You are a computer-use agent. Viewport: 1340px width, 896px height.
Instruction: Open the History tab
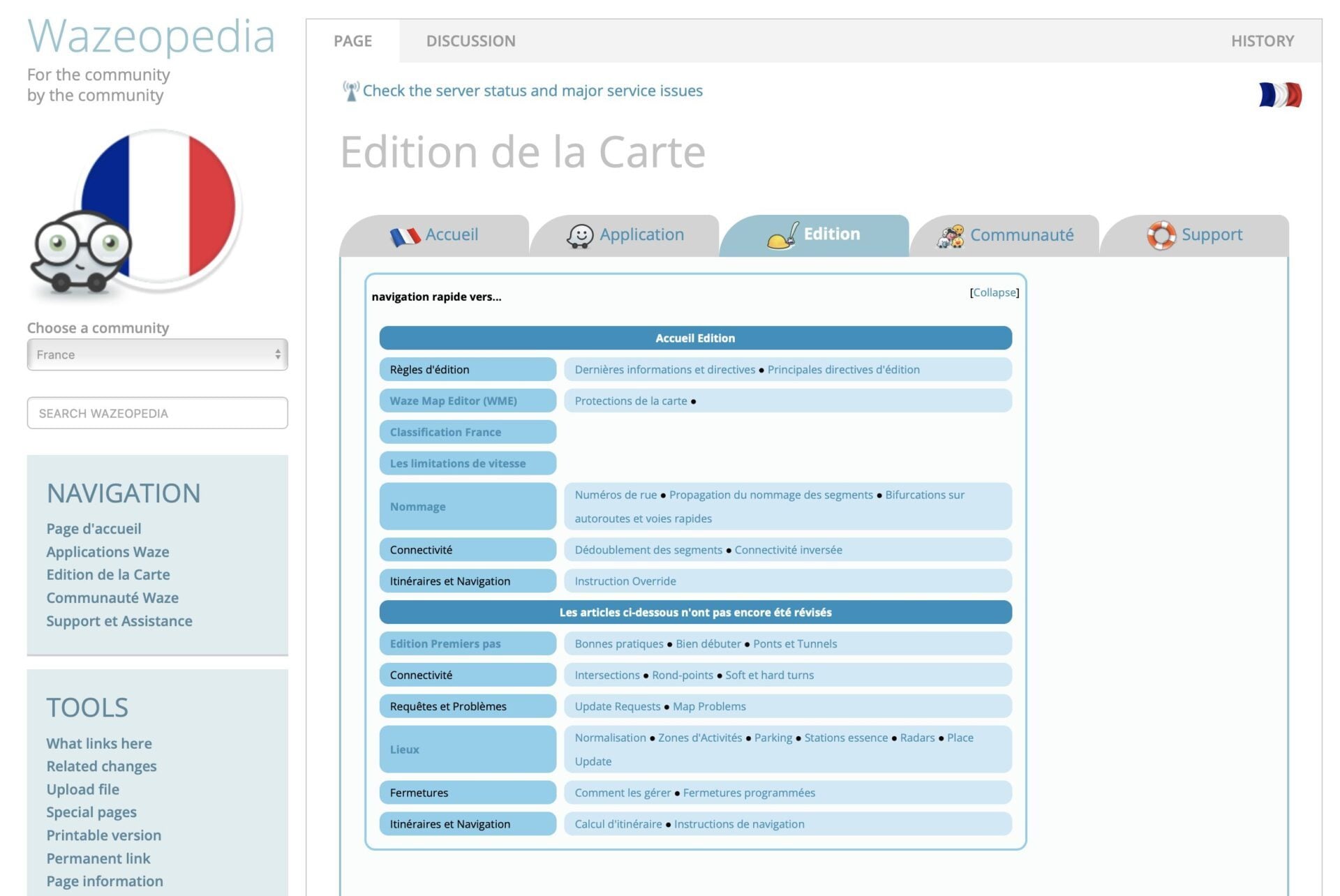1262,41
